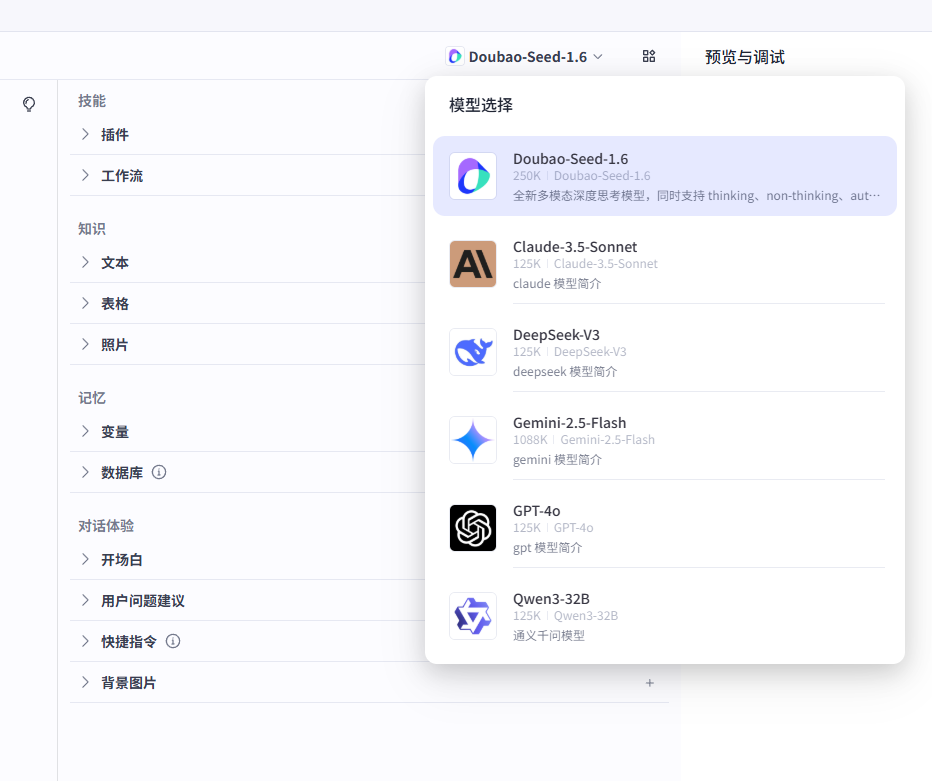The width and height of the screenshot is (932, 781).
Task: Expand the 用户问题建议 section
Action: pos(85,600)
